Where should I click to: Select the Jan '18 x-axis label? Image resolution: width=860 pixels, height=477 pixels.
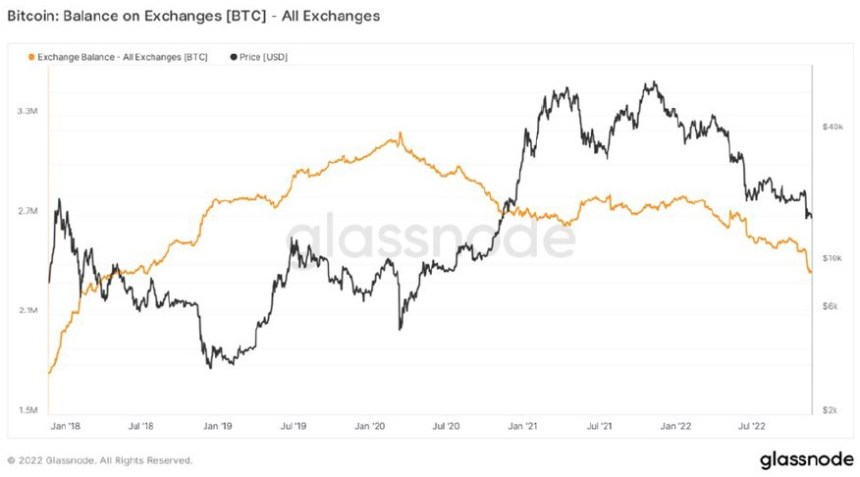66,426
